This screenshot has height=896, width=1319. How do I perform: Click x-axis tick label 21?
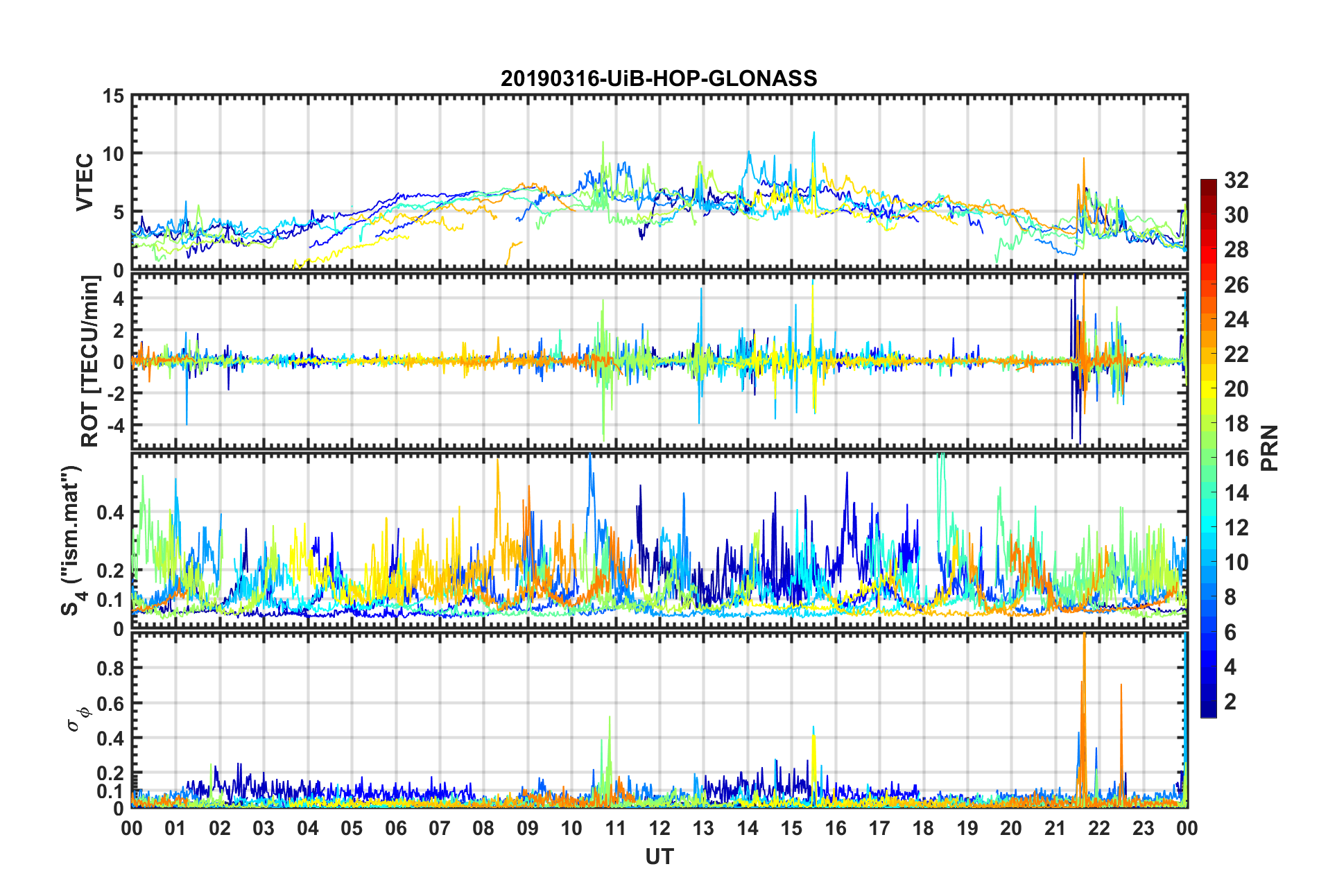click(1055, 828)
